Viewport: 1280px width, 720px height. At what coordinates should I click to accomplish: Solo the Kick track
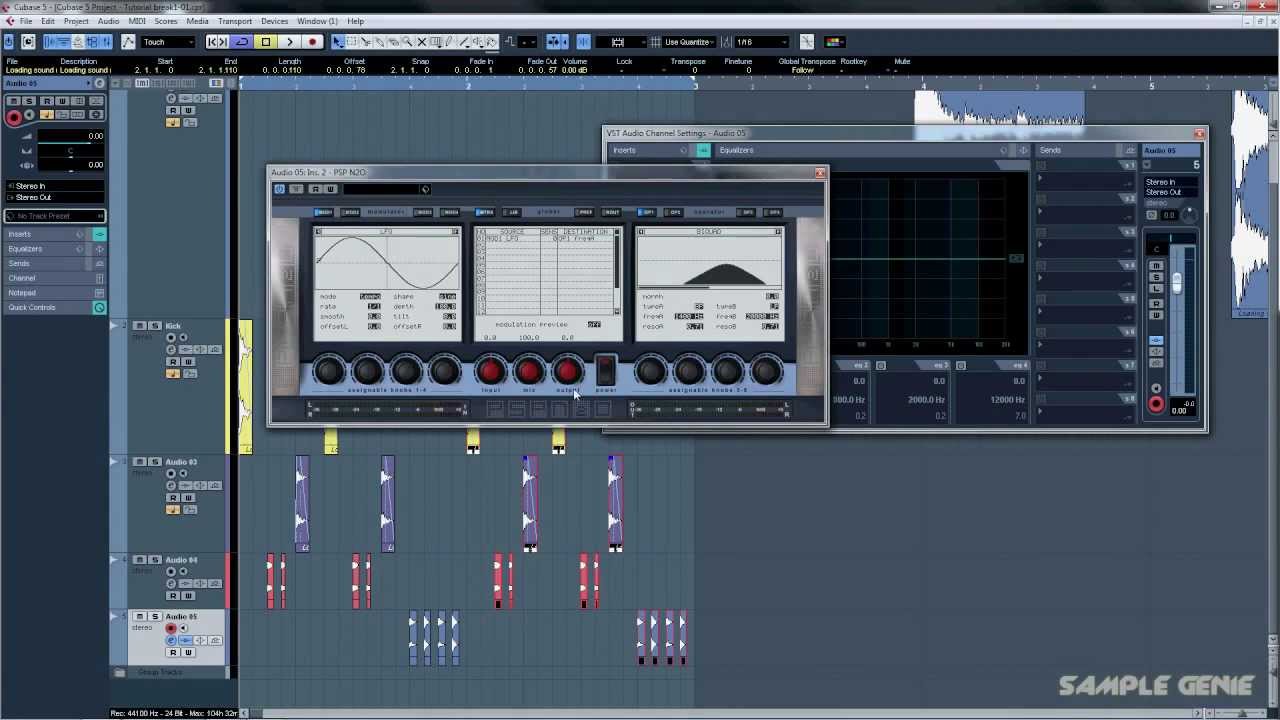[x=155, y=326]
